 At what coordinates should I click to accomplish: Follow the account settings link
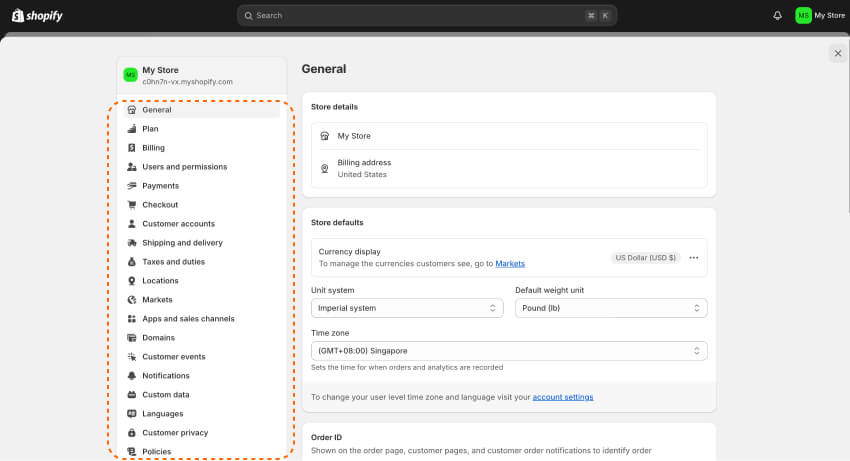[563, 397]
